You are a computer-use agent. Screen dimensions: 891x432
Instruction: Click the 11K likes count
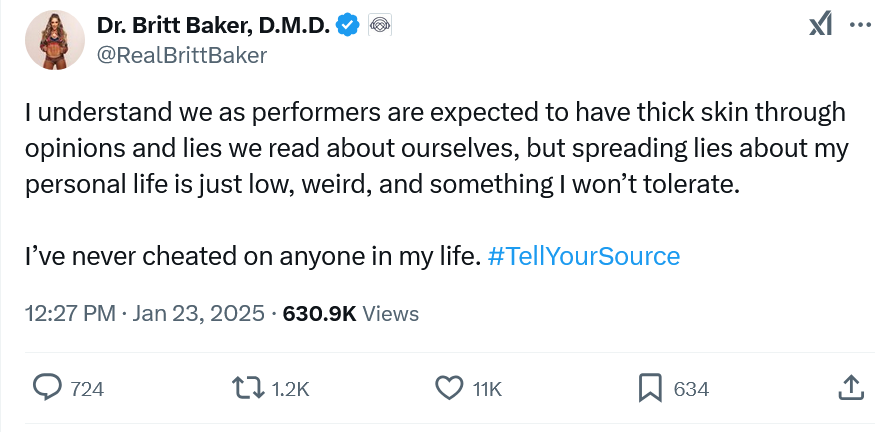pyautogui.click(x=487, y=389)
